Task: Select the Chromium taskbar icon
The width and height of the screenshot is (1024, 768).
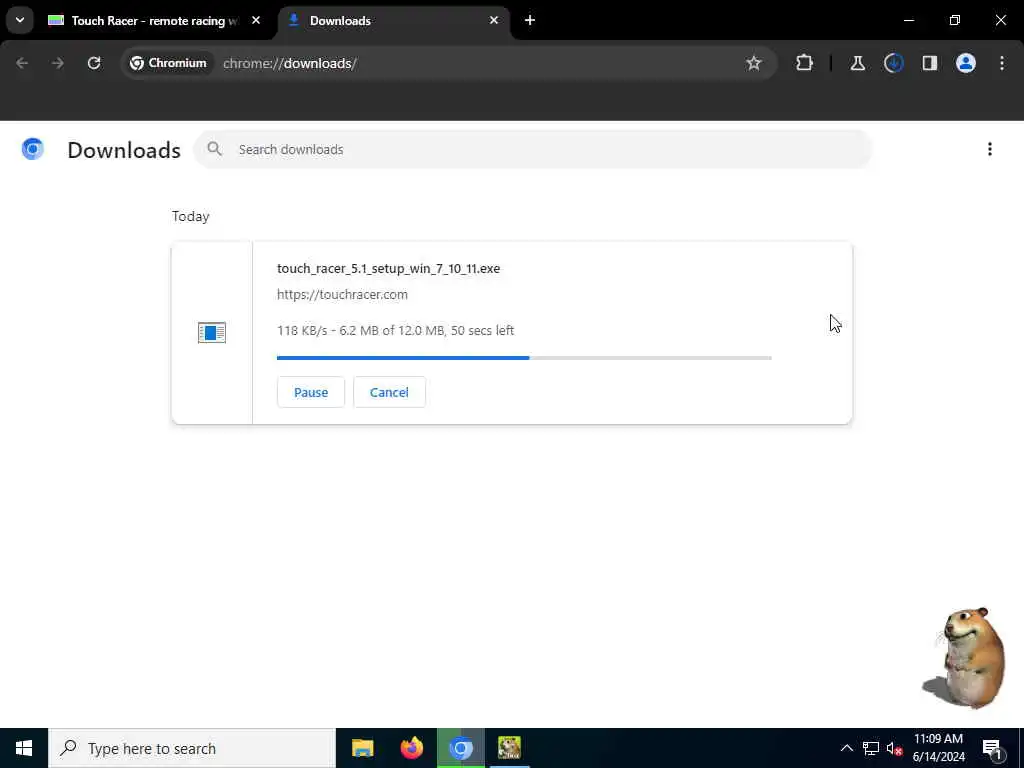Action: coord(460,748)
